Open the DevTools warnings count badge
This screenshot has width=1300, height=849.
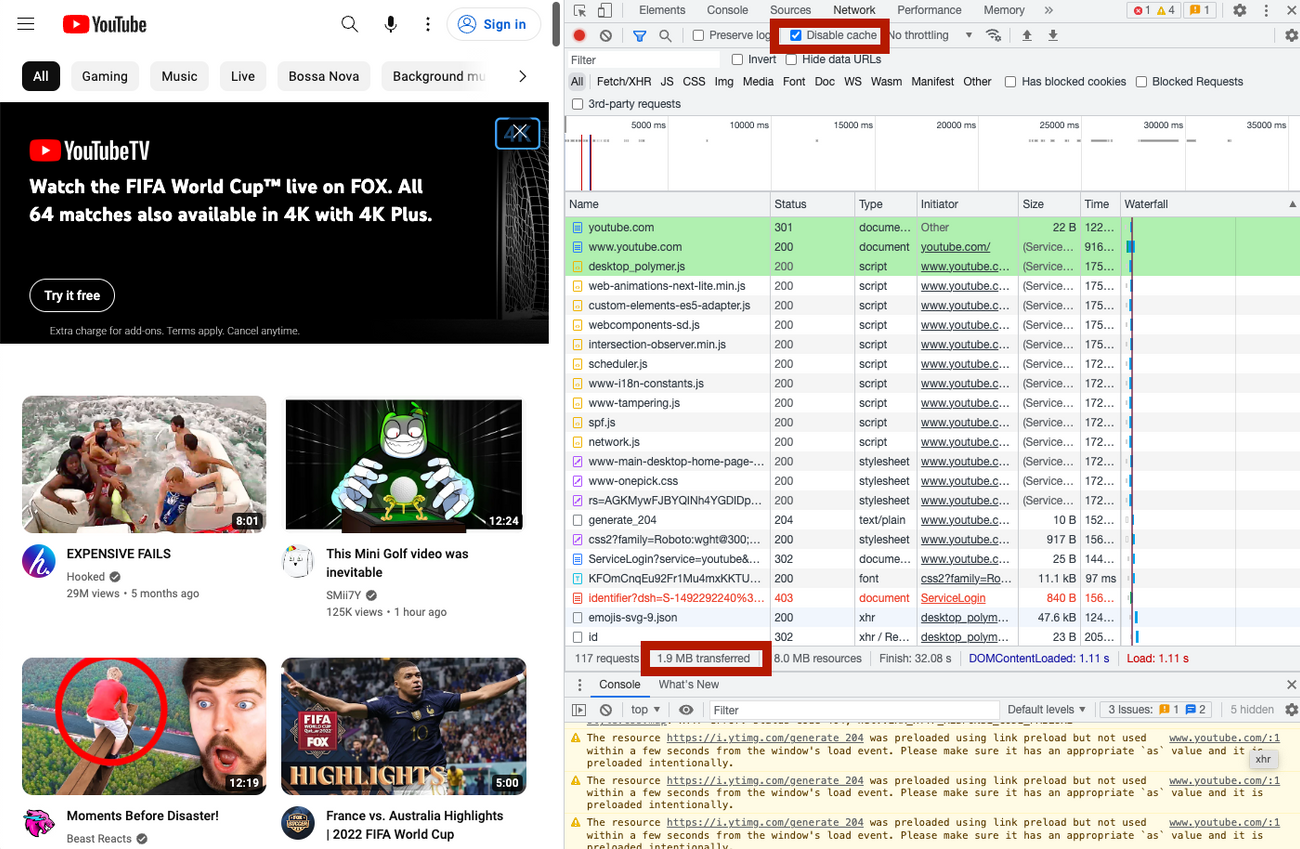click(x=1165, y=10)
